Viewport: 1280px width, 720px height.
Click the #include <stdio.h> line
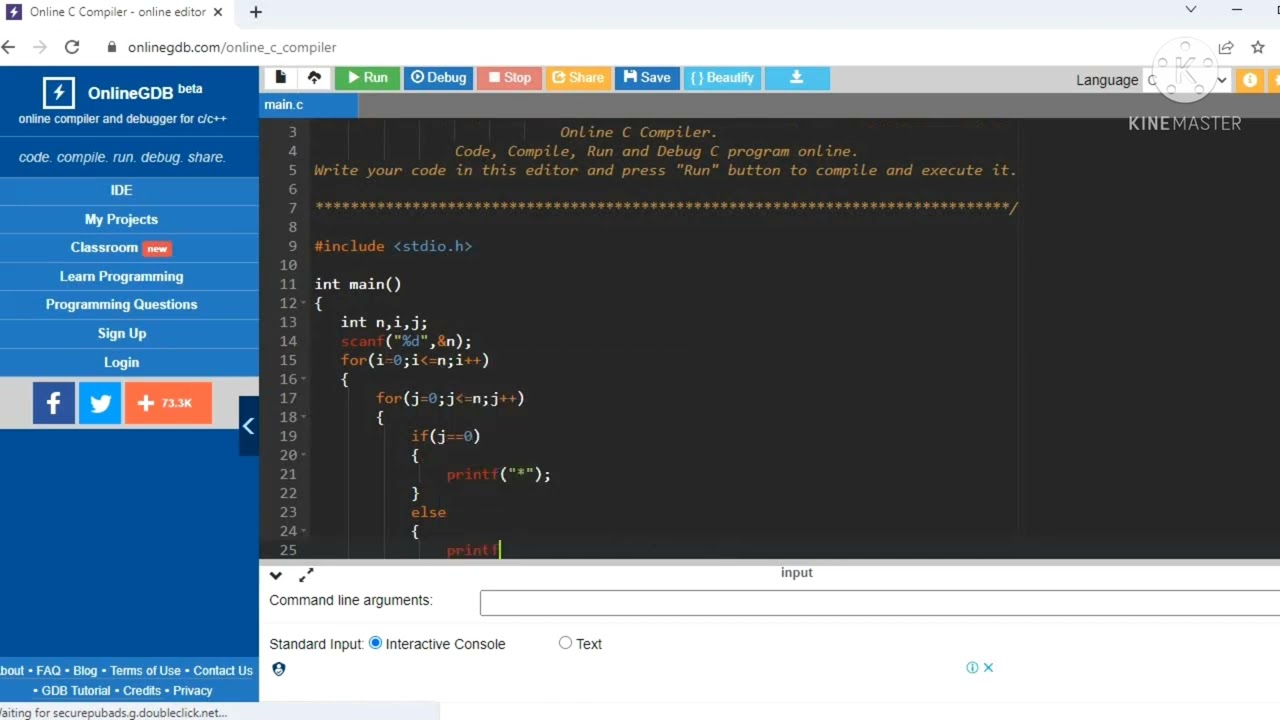393,246
